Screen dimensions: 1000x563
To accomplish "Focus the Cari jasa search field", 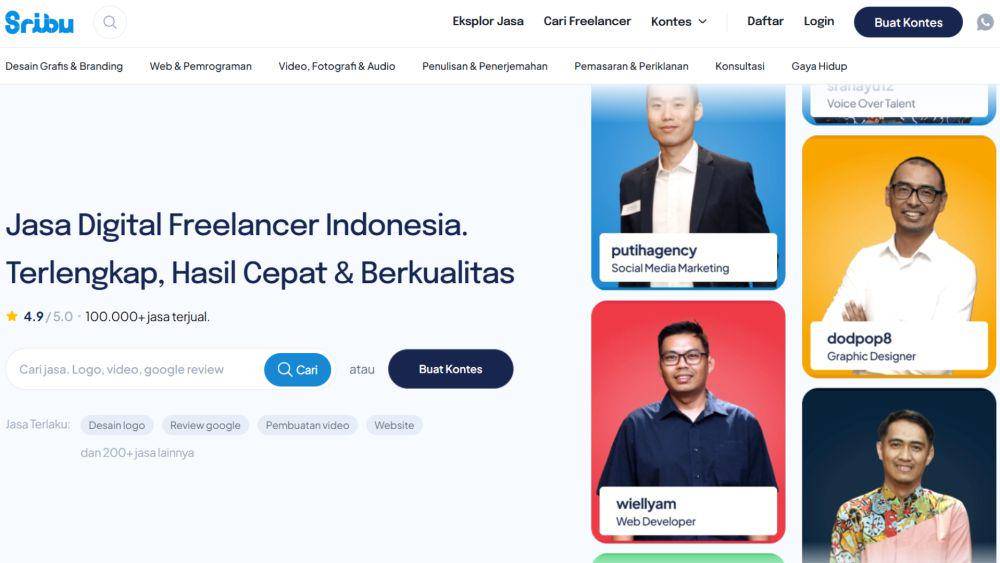I will 135,370.
